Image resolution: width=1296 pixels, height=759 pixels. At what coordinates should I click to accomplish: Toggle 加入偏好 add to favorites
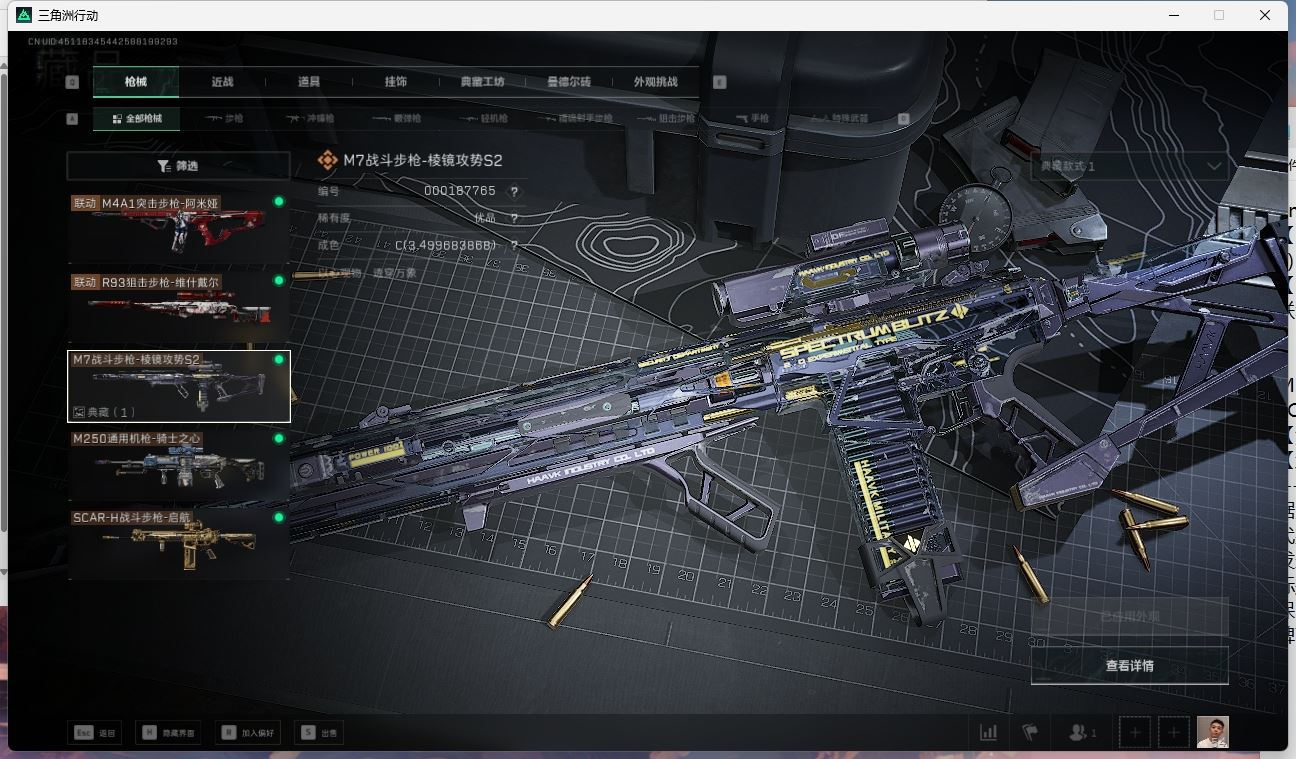pos(250,733)
